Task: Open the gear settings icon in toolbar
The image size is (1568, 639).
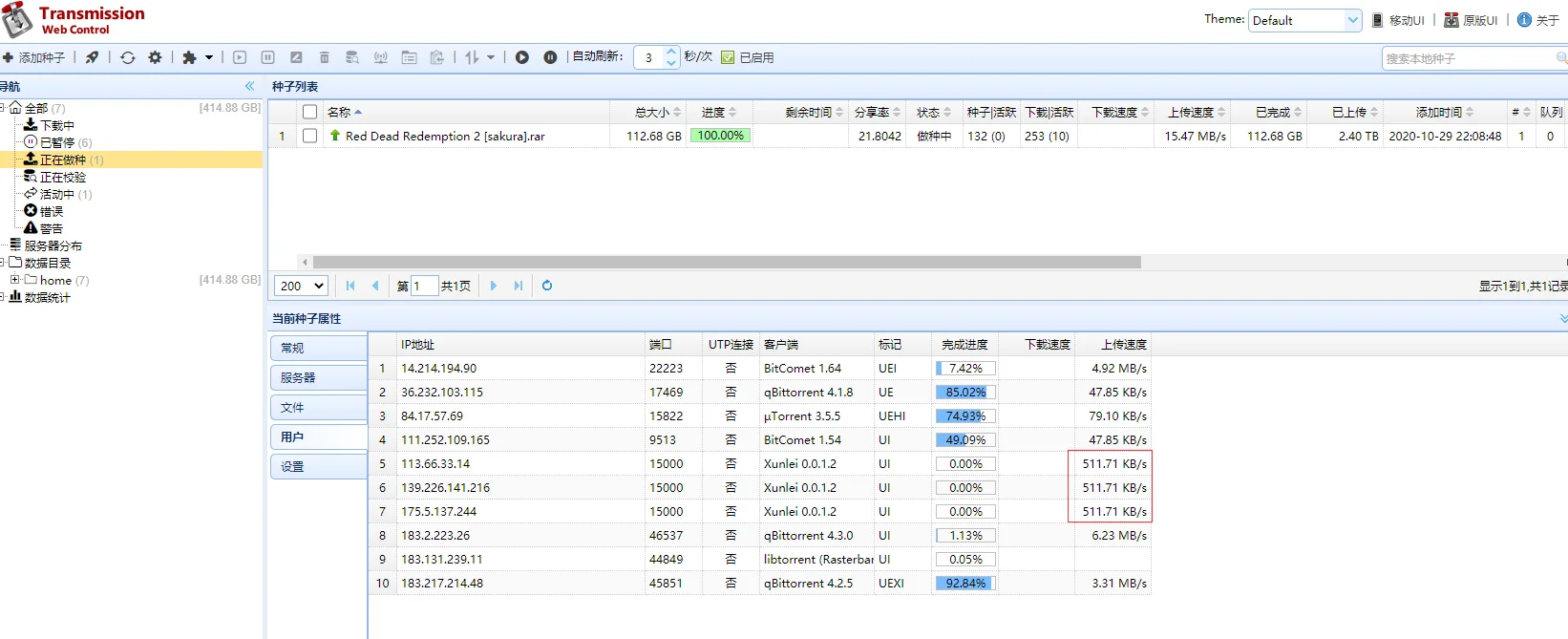Action: (x=155, y=57)
